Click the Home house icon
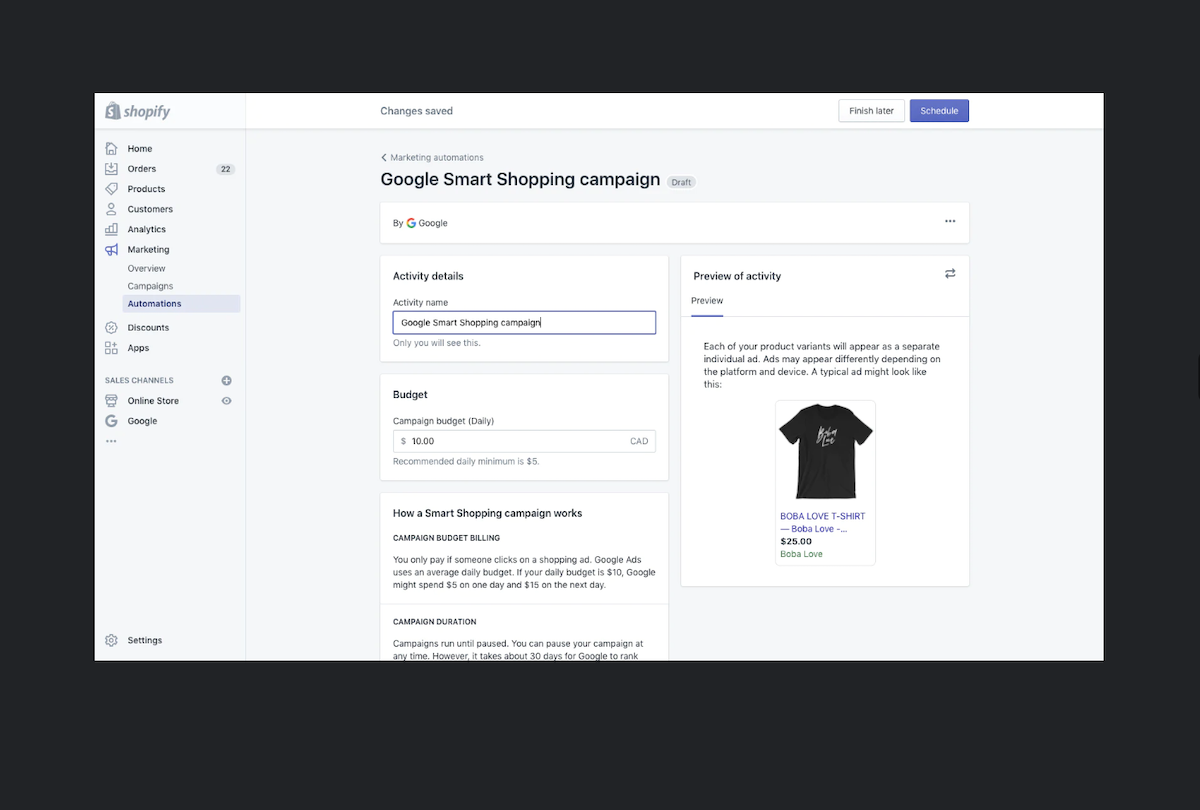Viewport: 1200px width, 810px height. [x=111, y=148]
